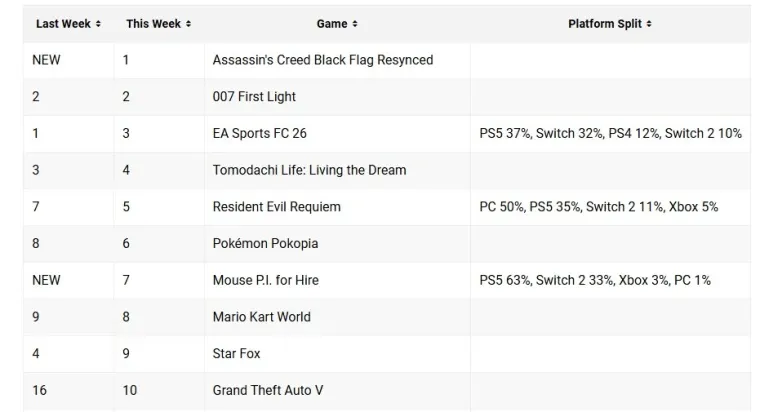Click the Platform Split header label
The height and width of the screenshot is (412, 760).
(605, 24)
